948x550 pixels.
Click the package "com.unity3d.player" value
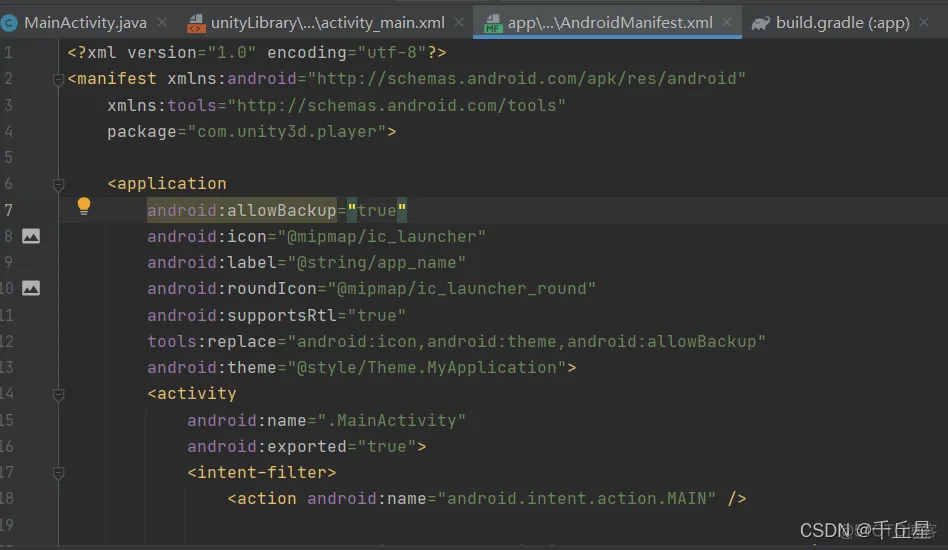(287, 132)
